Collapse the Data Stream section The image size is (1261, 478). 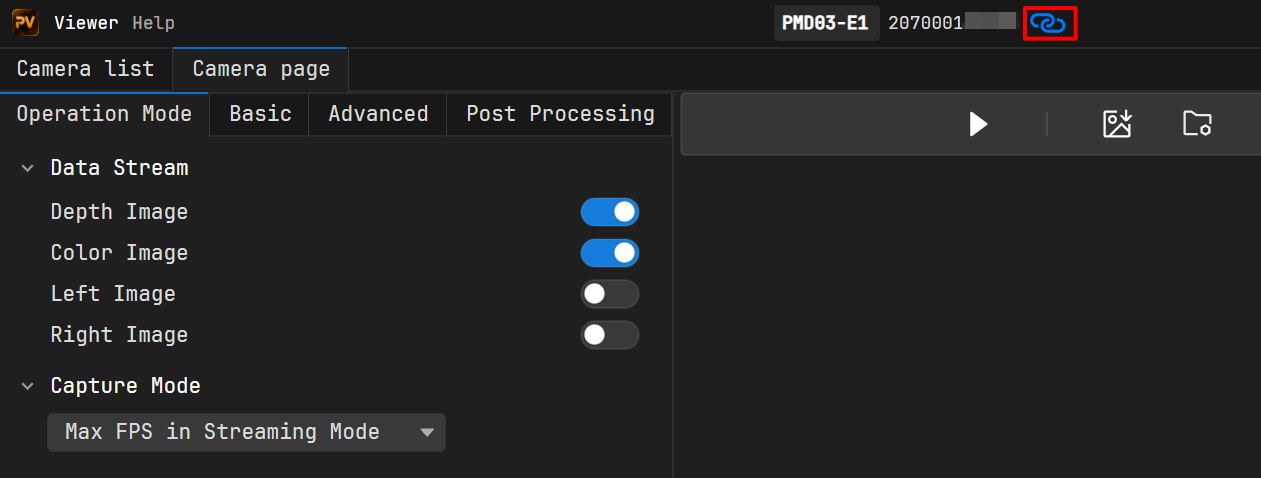[x=27, y=168]
